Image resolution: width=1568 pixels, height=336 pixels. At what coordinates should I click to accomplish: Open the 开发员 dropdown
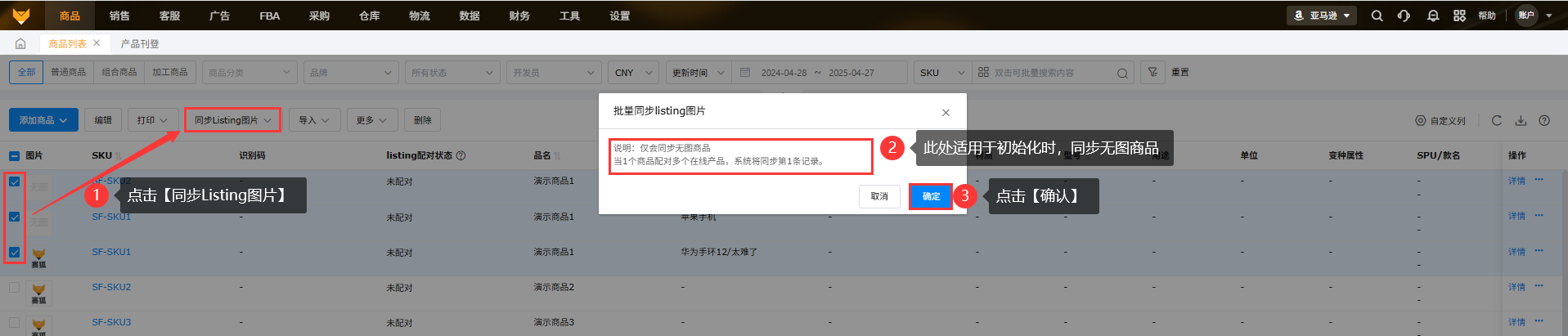tap(553, 72)
